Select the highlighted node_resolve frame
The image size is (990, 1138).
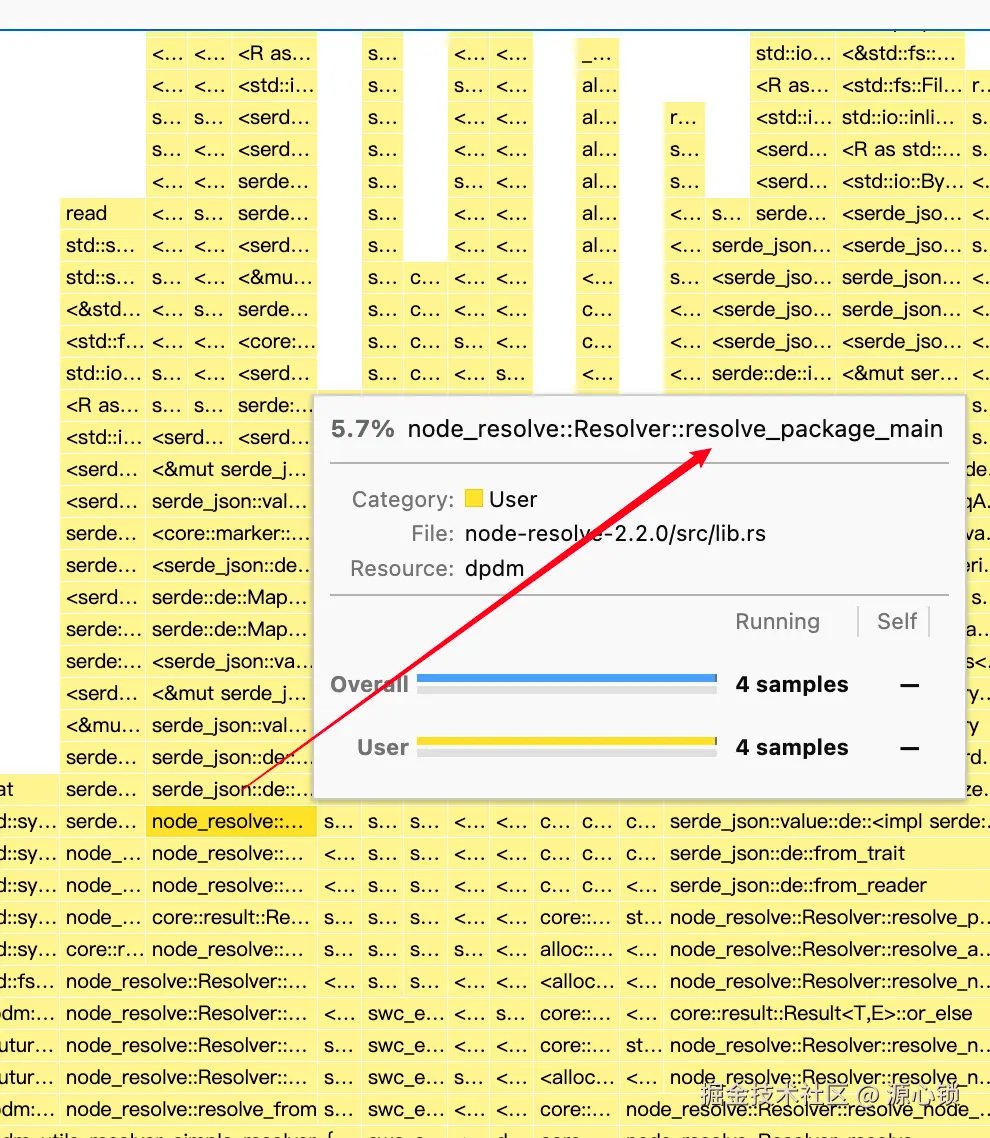[231, 822]
